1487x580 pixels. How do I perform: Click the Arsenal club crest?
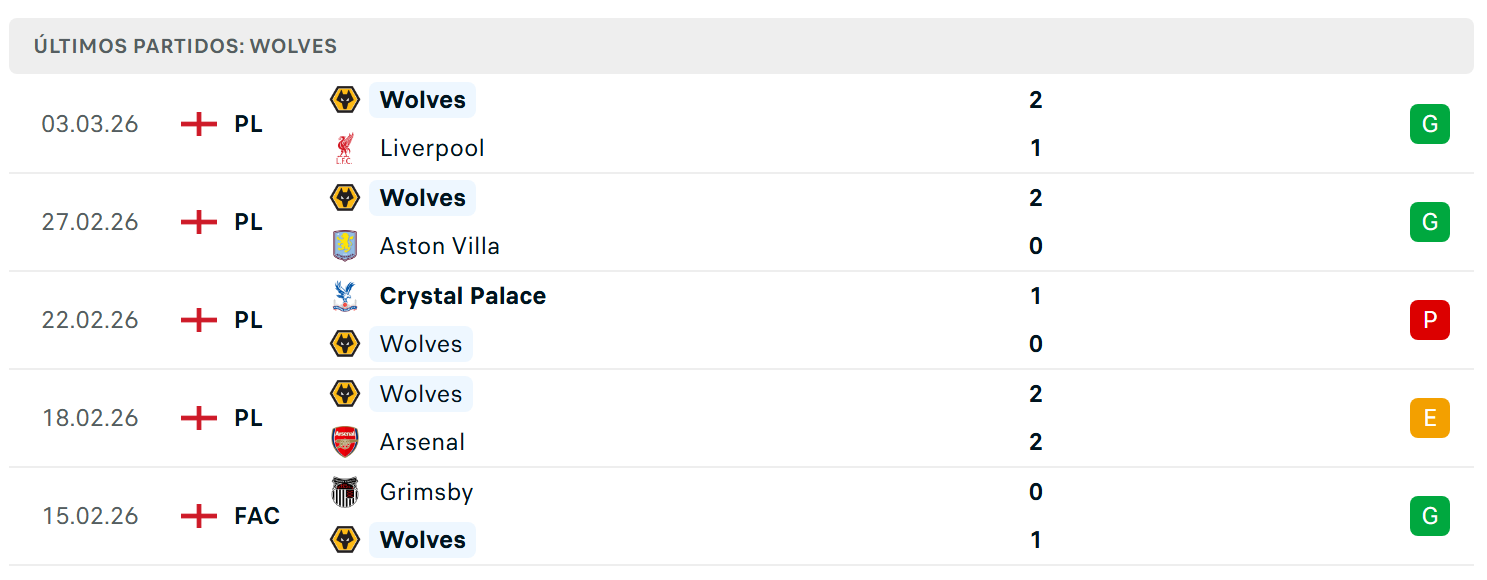tap(344, 442)
